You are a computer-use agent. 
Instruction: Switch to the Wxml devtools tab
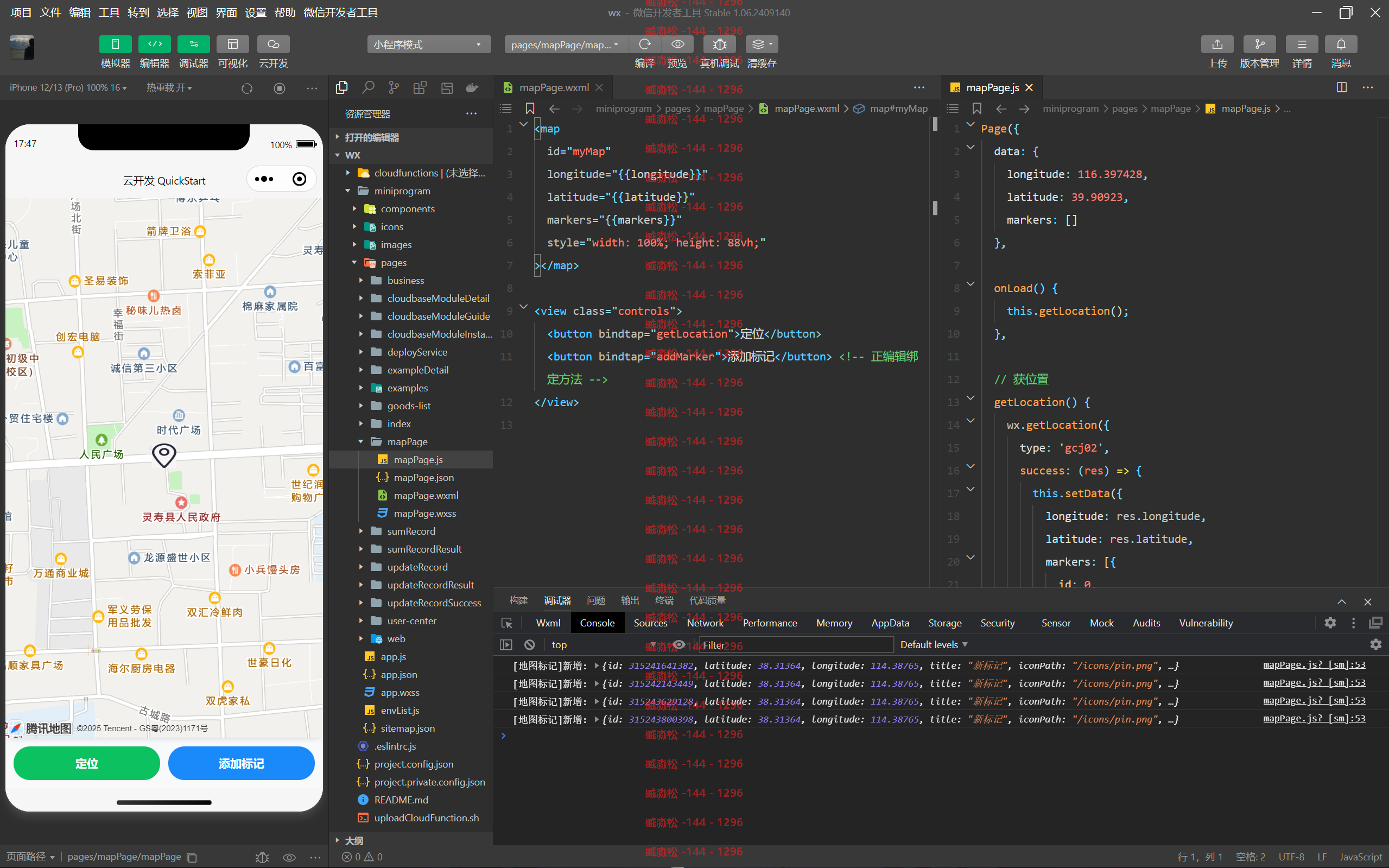[548, 623]
